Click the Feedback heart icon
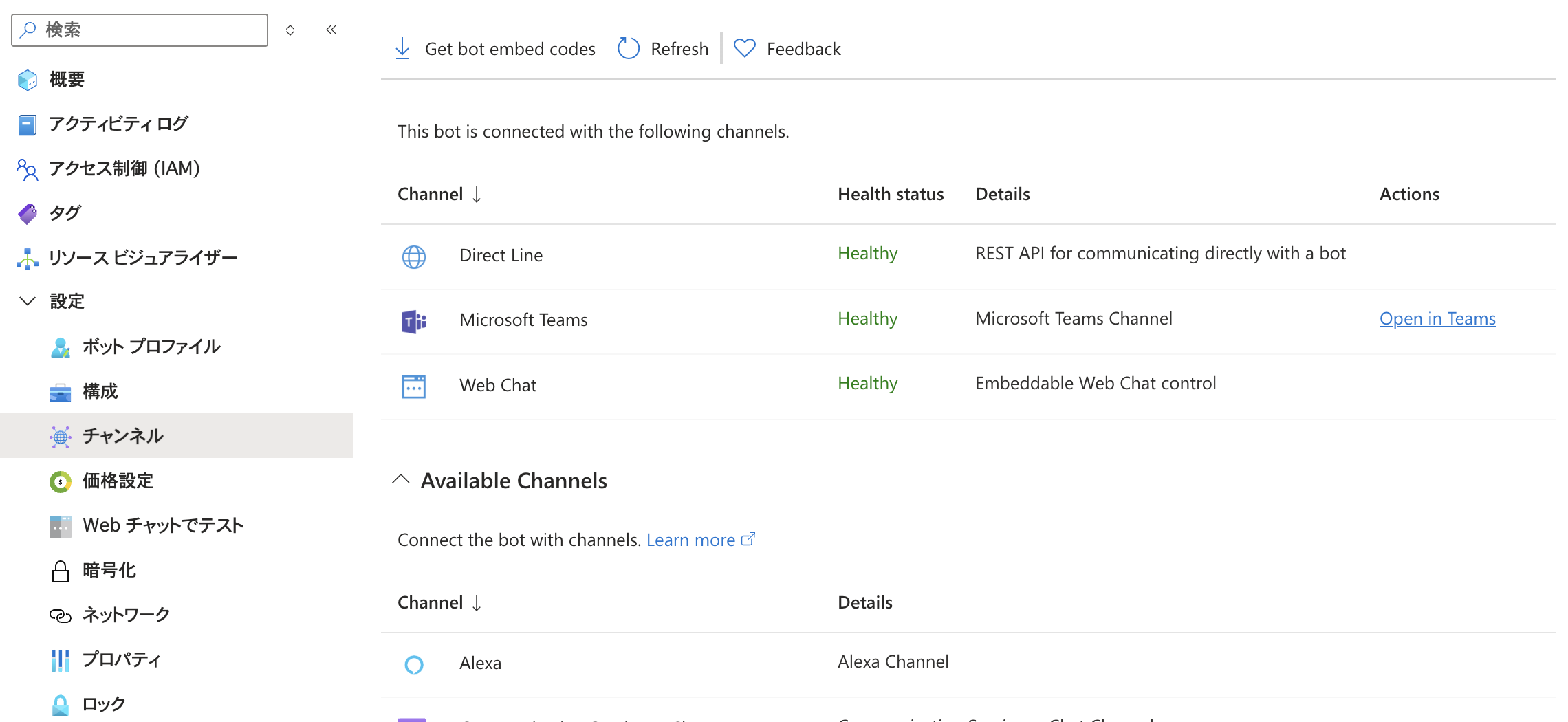Viewport: 1568px width, 722px height. pyautogui.click(x=744, y=49)
